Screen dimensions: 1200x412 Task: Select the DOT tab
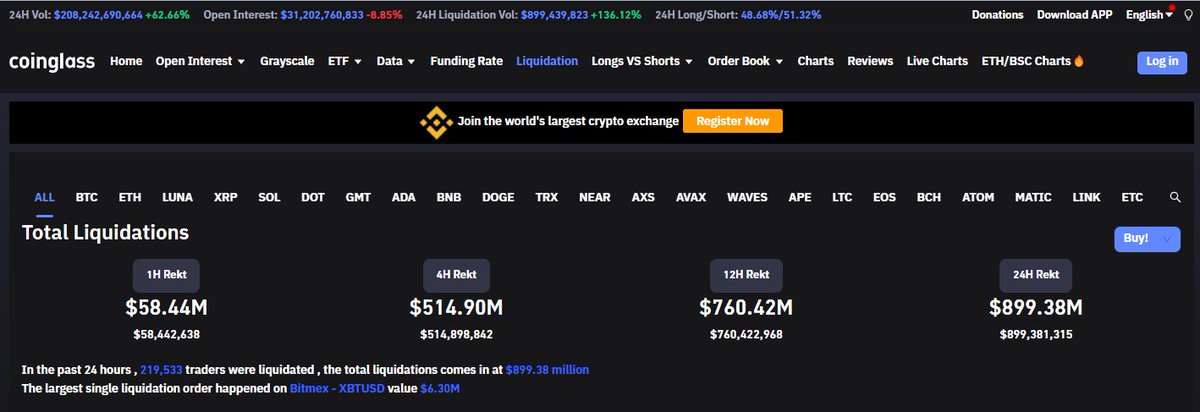pyautogui.click(x=313, y=198)
